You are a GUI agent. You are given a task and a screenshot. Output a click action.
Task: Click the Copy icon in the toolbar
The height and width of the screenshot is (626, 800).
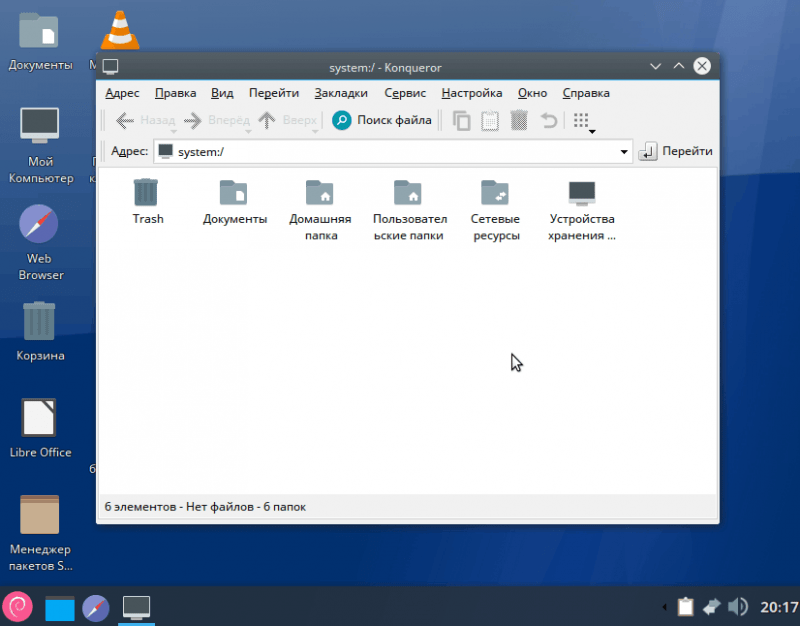(461, 121)
